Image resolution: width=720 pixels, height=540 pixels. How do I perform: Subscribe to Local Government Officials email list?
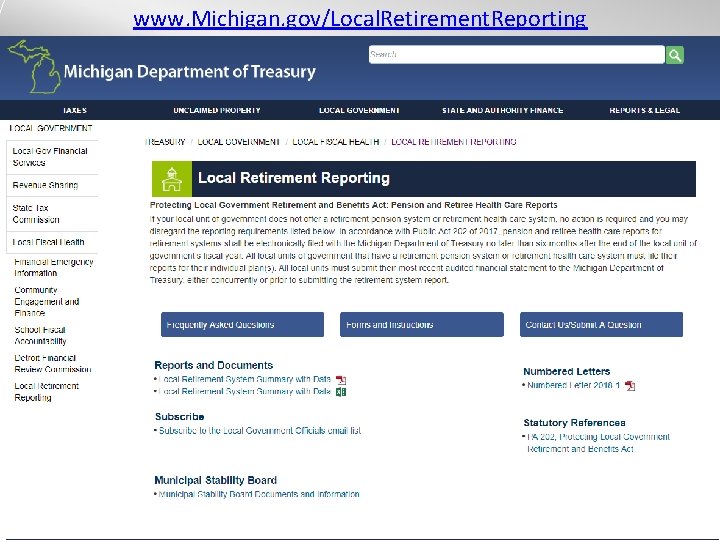tap(260, 431)
